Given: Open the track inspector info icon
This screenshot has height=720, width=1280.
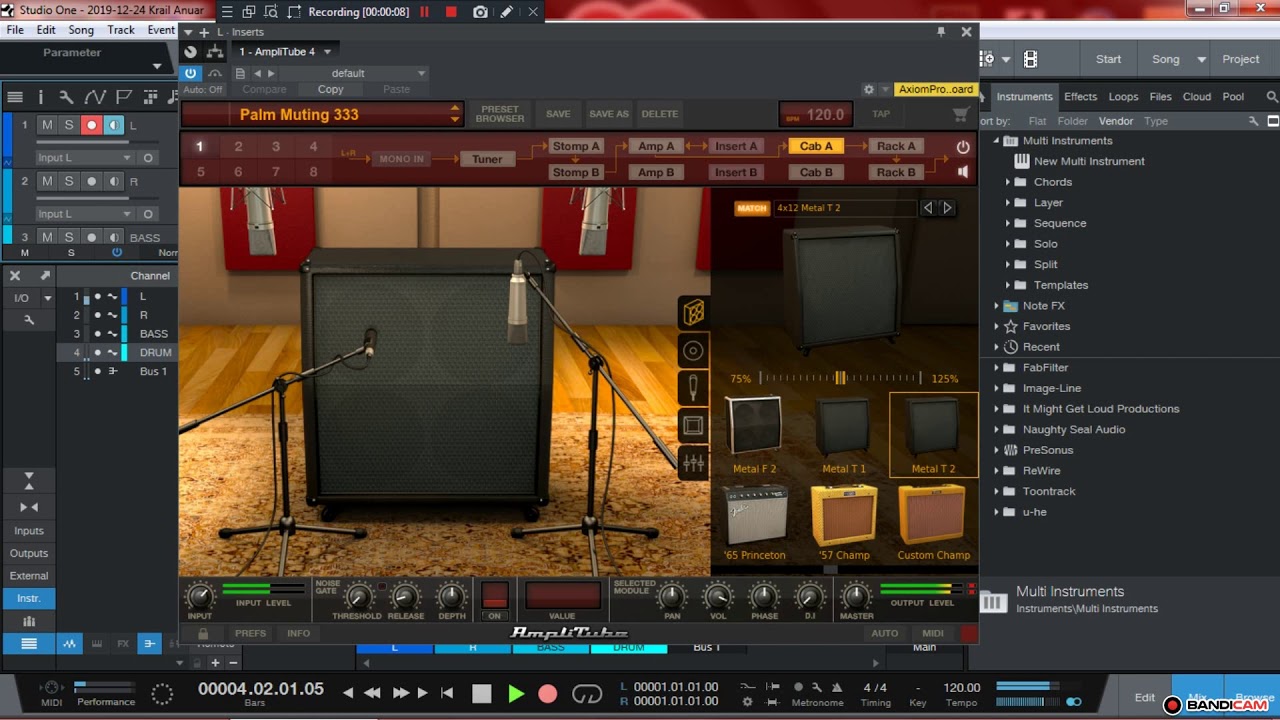Looking at the screenshot, I should point(41,97).
